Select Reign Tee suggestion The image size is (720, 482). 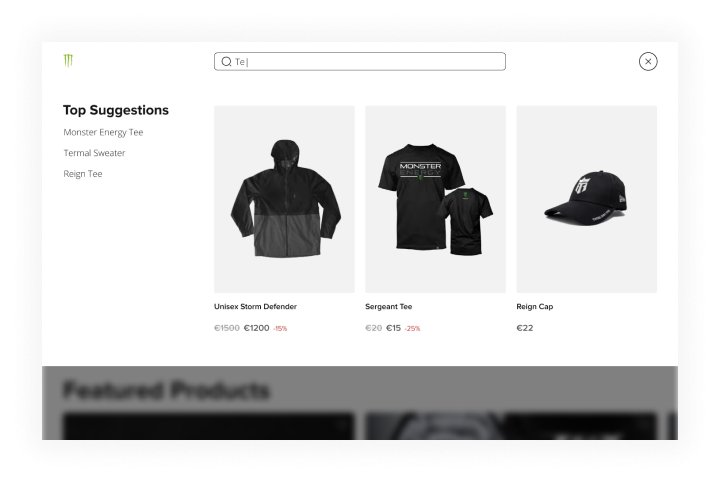point(83,174)
